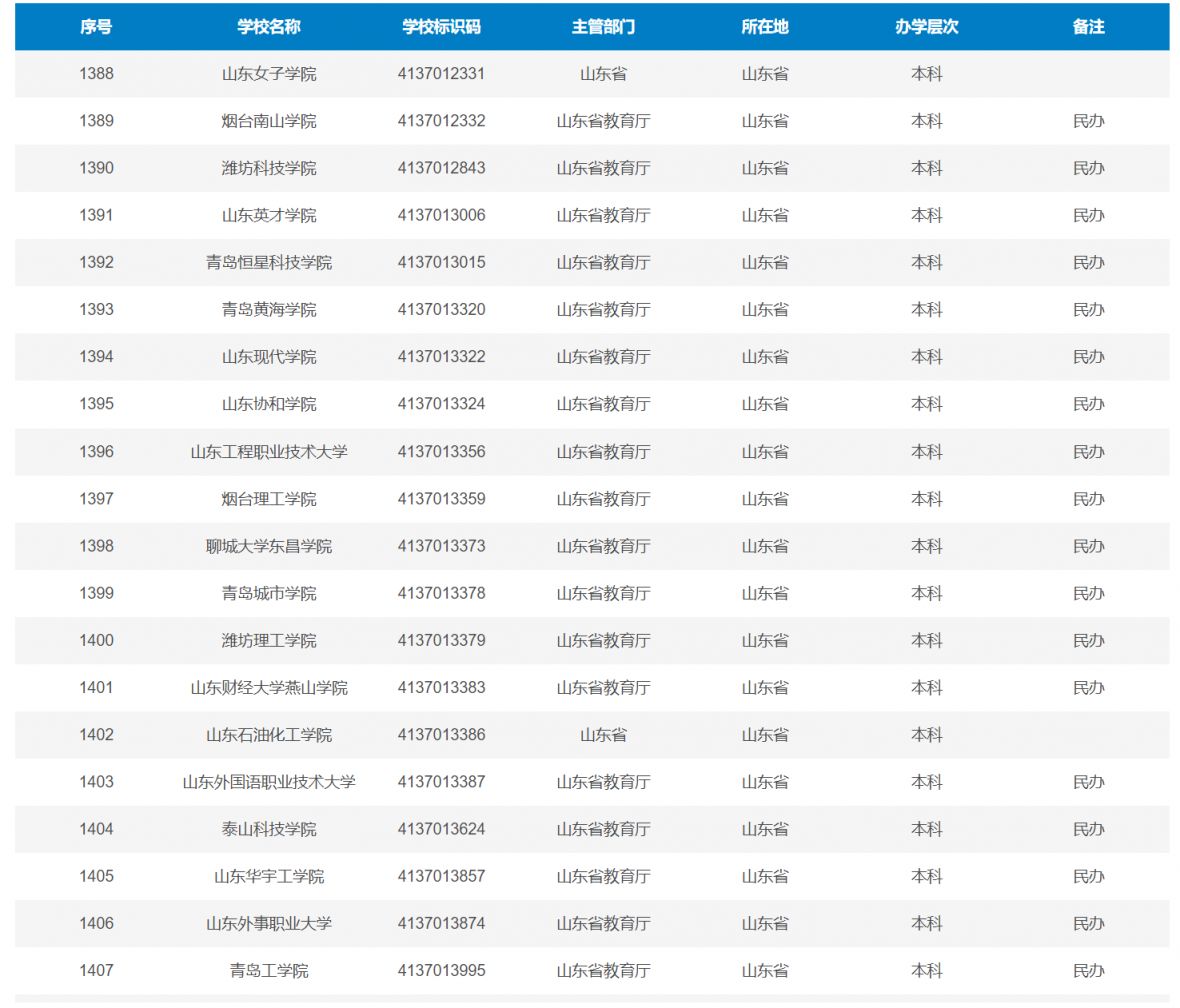The height and width of the screenshot is (1008, 1180).
Task: Select school name 潍坊科技学院
Action: [x=269, y=169]
